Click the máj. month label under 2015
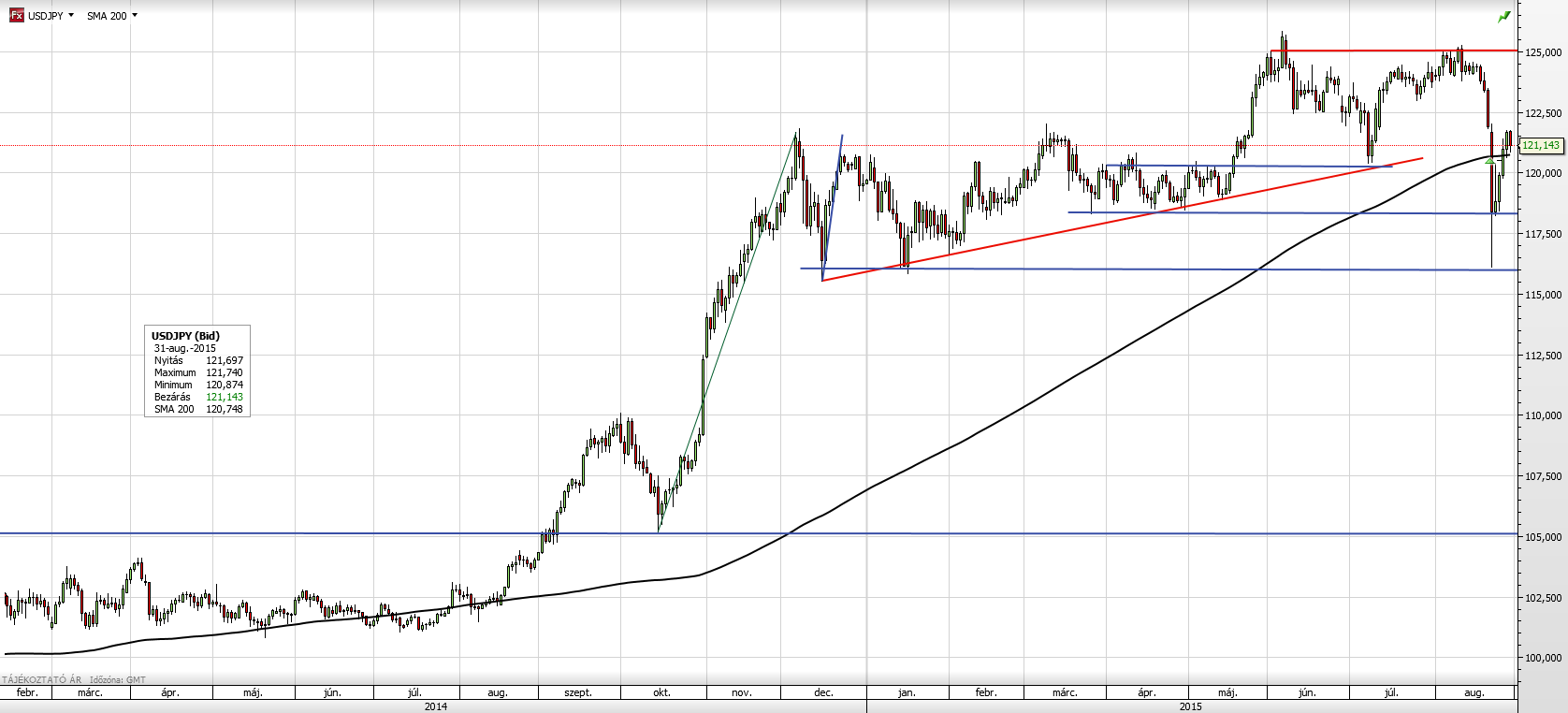Screen dimensions: 1568x713 point(1227,692)
